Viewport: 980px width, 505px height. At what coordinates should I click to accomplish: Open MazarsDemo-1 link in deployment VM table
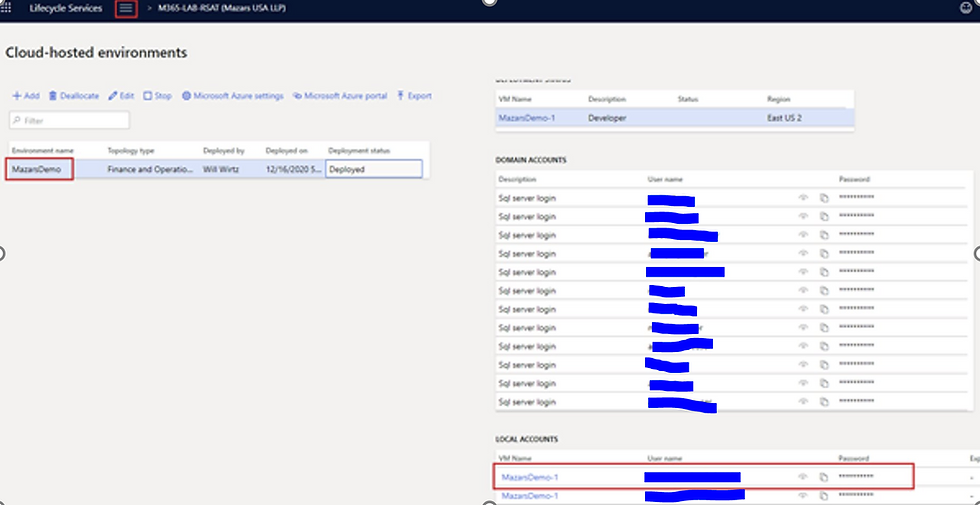click(x=526, y=118)
